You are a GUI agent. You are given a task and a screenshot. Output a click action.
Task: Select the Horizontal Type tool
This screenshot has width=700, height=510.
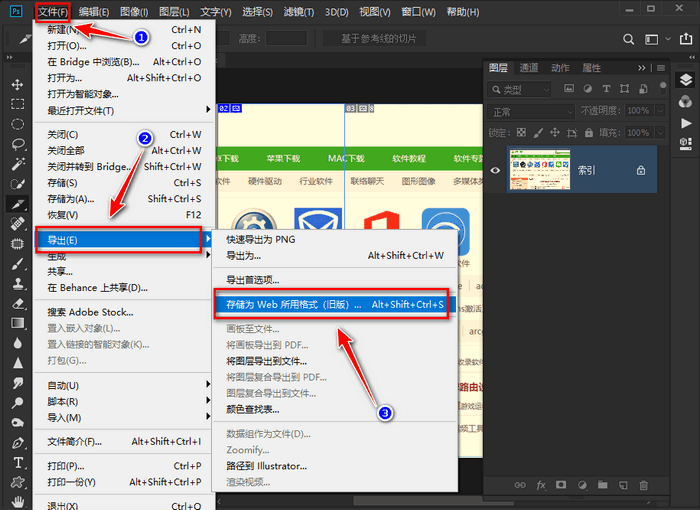click(x=17, y=463)
